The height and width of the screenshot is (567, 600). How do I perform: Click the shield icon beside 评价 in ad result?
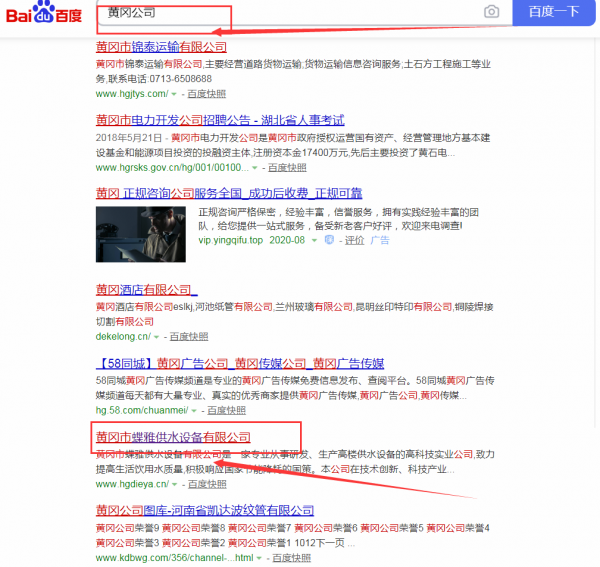point(329,240)
